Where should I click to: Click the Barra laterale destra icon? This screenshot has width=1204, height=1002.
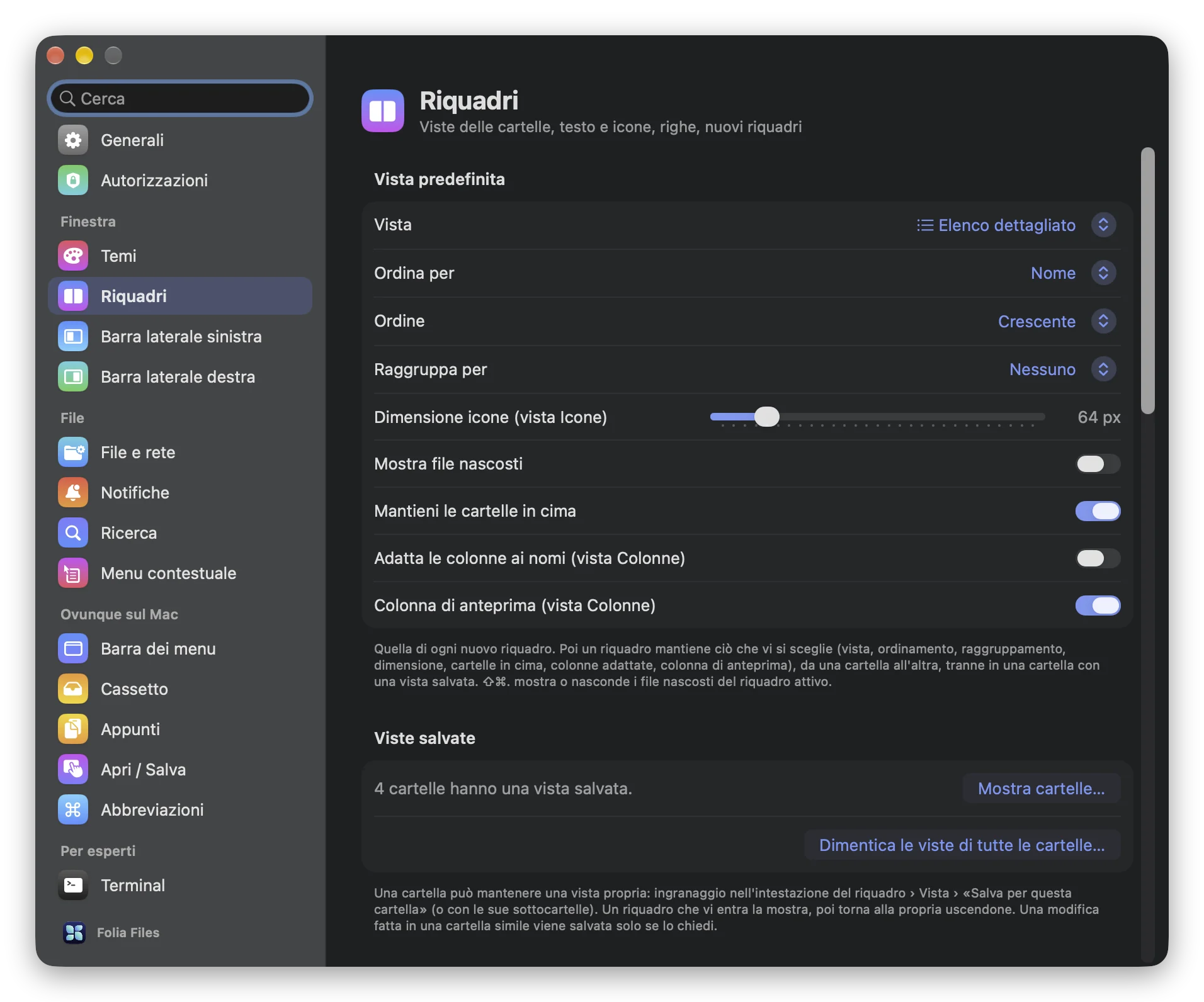(x=73, y=377)
